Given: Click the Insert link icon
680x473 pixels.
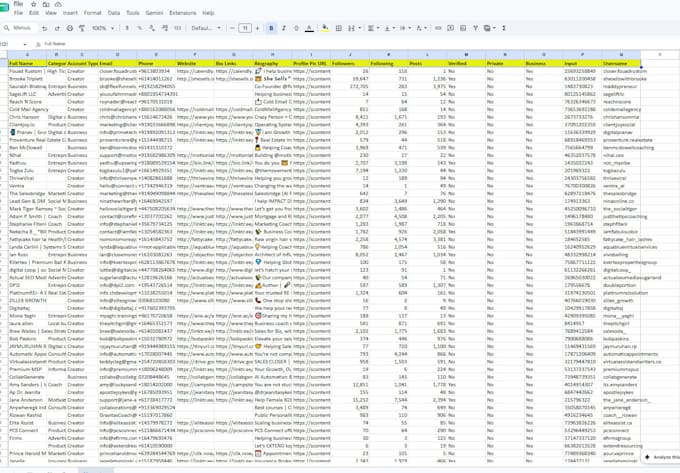Looking at the screenshot, I should [438, 28].
